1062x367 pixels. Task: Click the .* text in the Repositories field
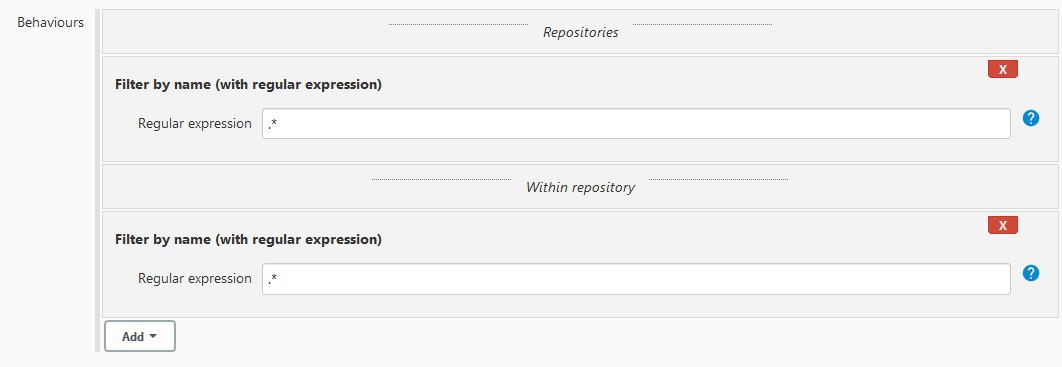272,124
